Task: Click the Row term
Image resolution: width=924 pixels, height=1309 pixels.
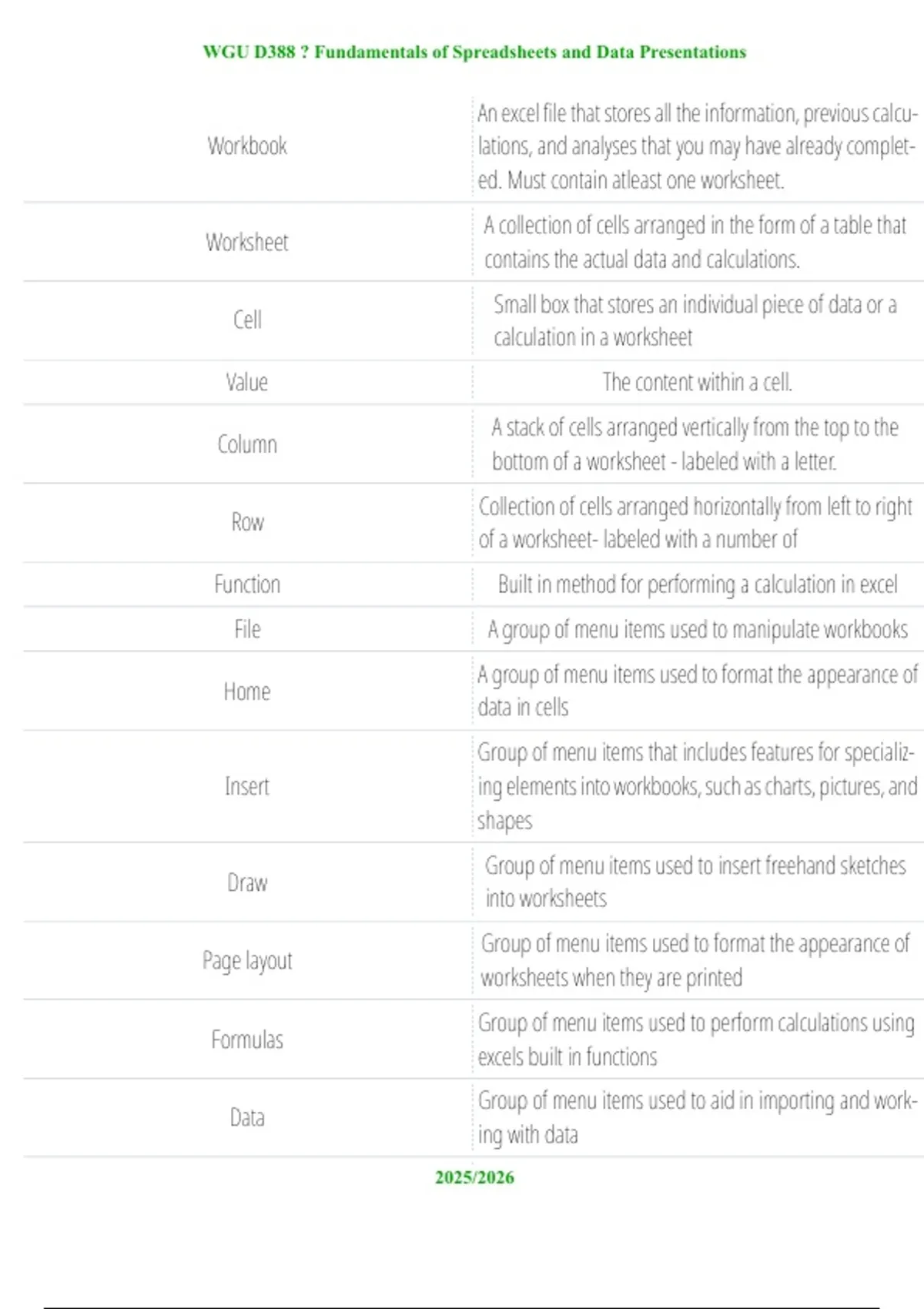Action: tap(247, 522)
